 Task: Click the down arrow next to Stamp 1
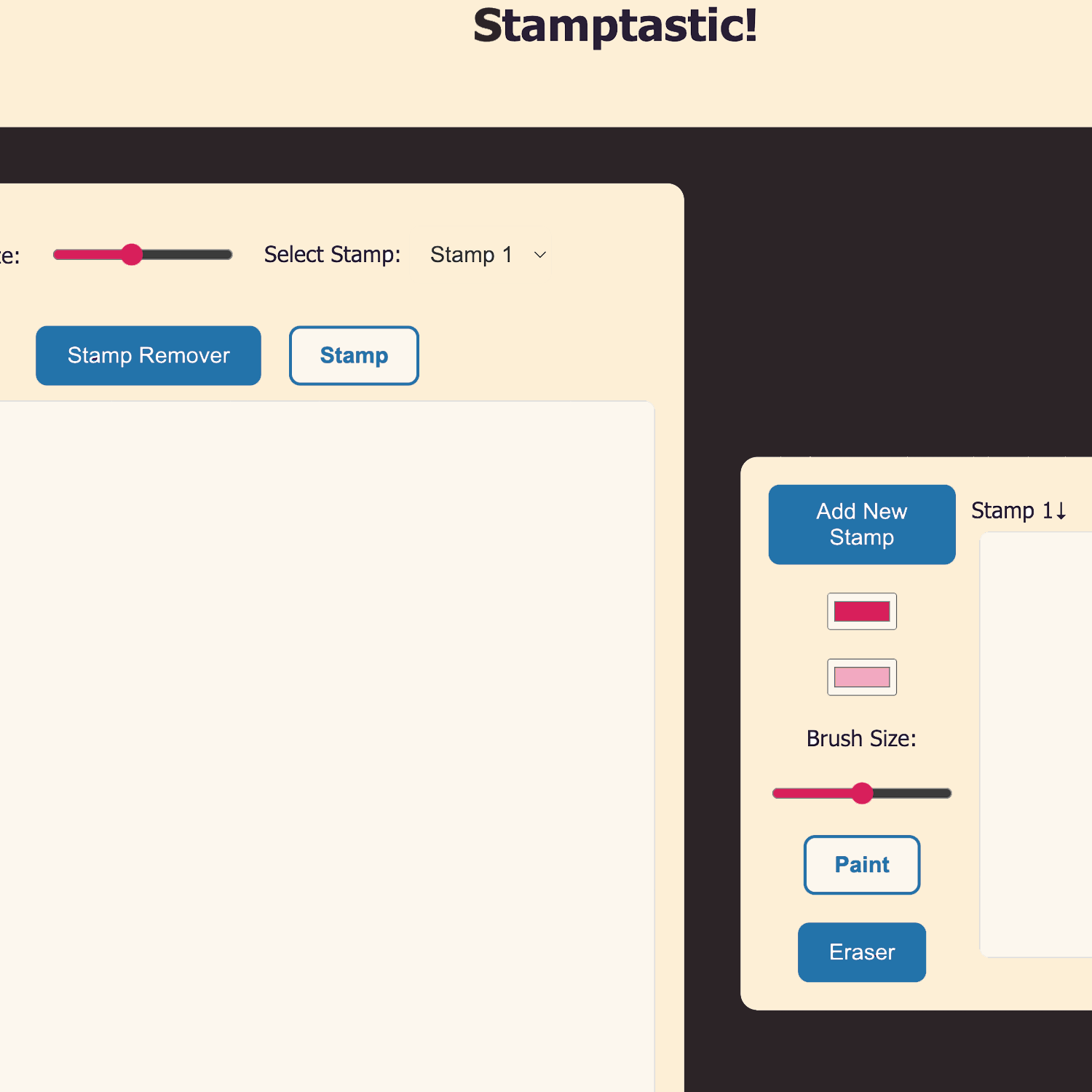[1061, 511]
